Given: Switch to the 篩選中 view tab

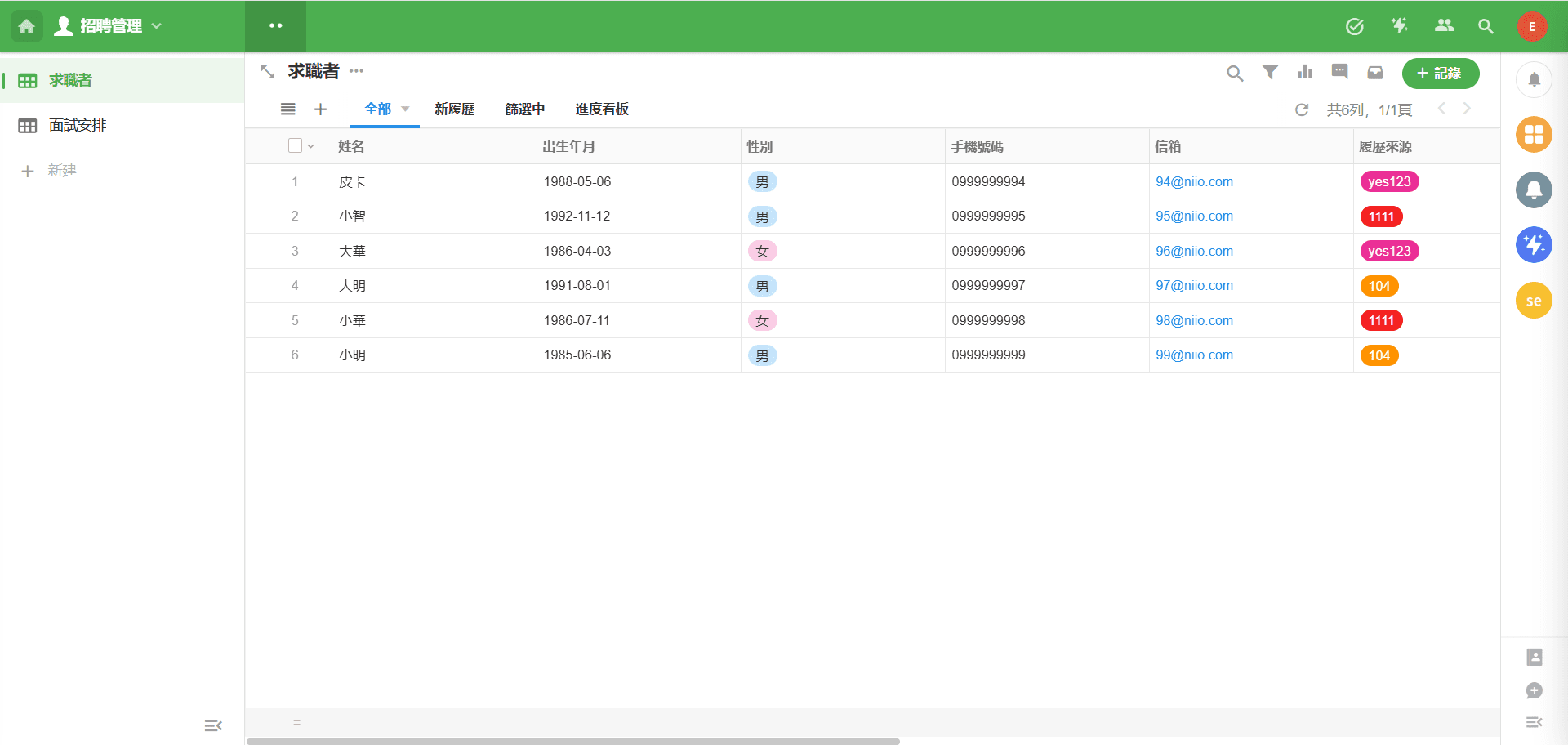Looking at the screenshot, I should click(x=525, y=109).
